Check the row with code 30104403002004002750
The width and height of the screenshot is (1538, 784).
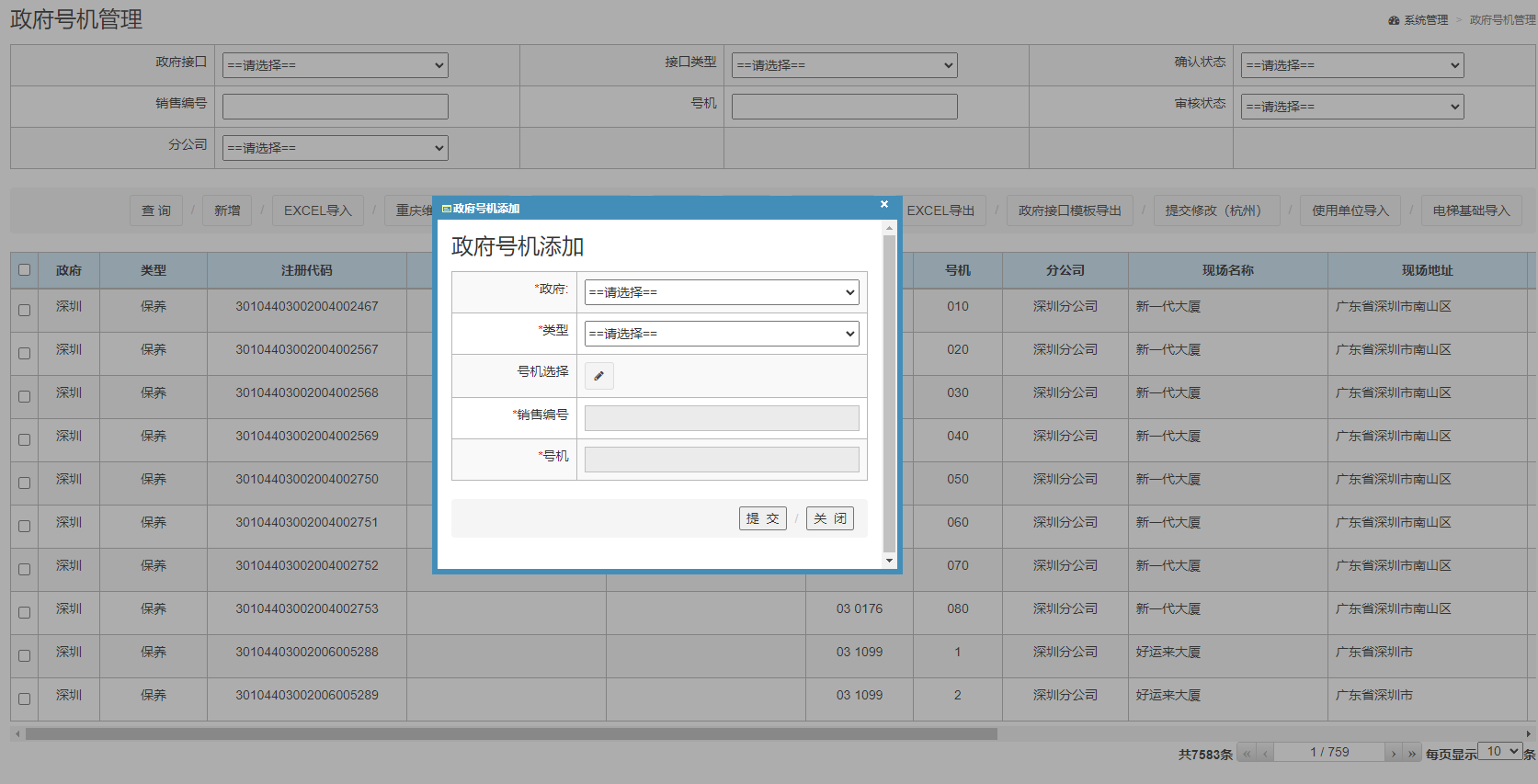(x=25, y=483)
